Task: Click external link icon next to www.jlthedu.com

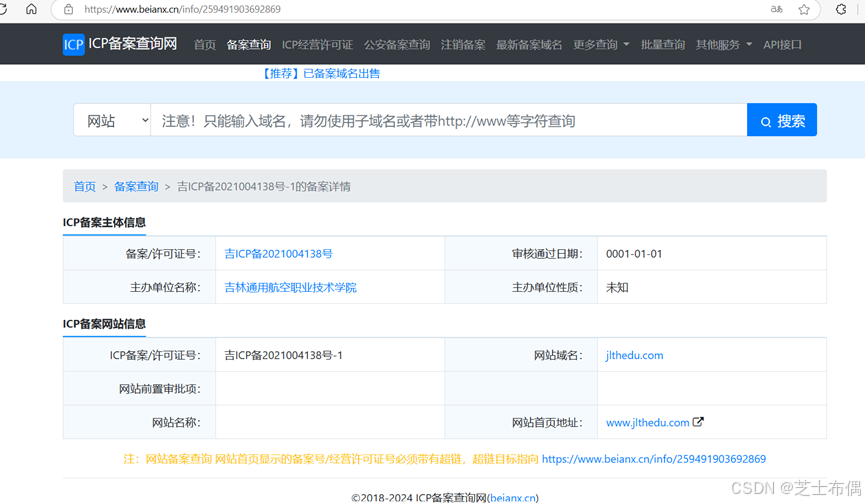Action: click(x=698, y=422)
